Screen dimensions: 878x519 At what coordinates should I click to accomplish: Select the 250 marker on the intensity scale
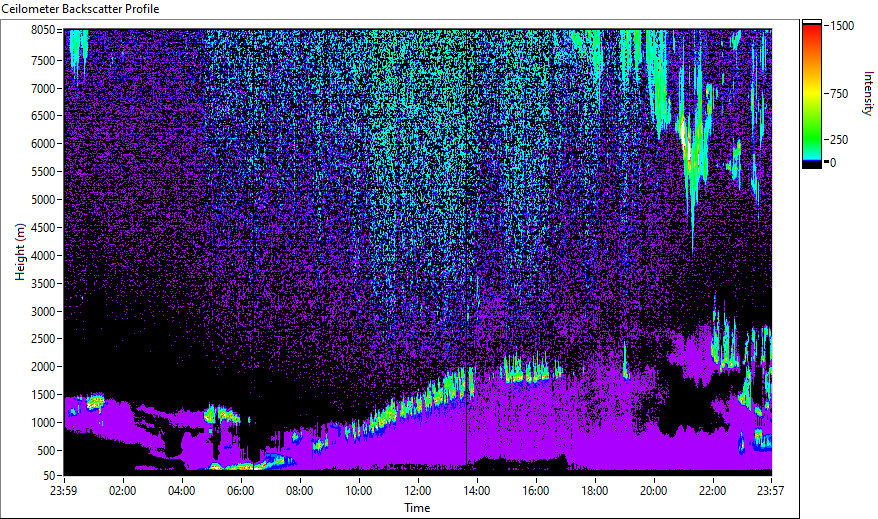coord(839,139)
